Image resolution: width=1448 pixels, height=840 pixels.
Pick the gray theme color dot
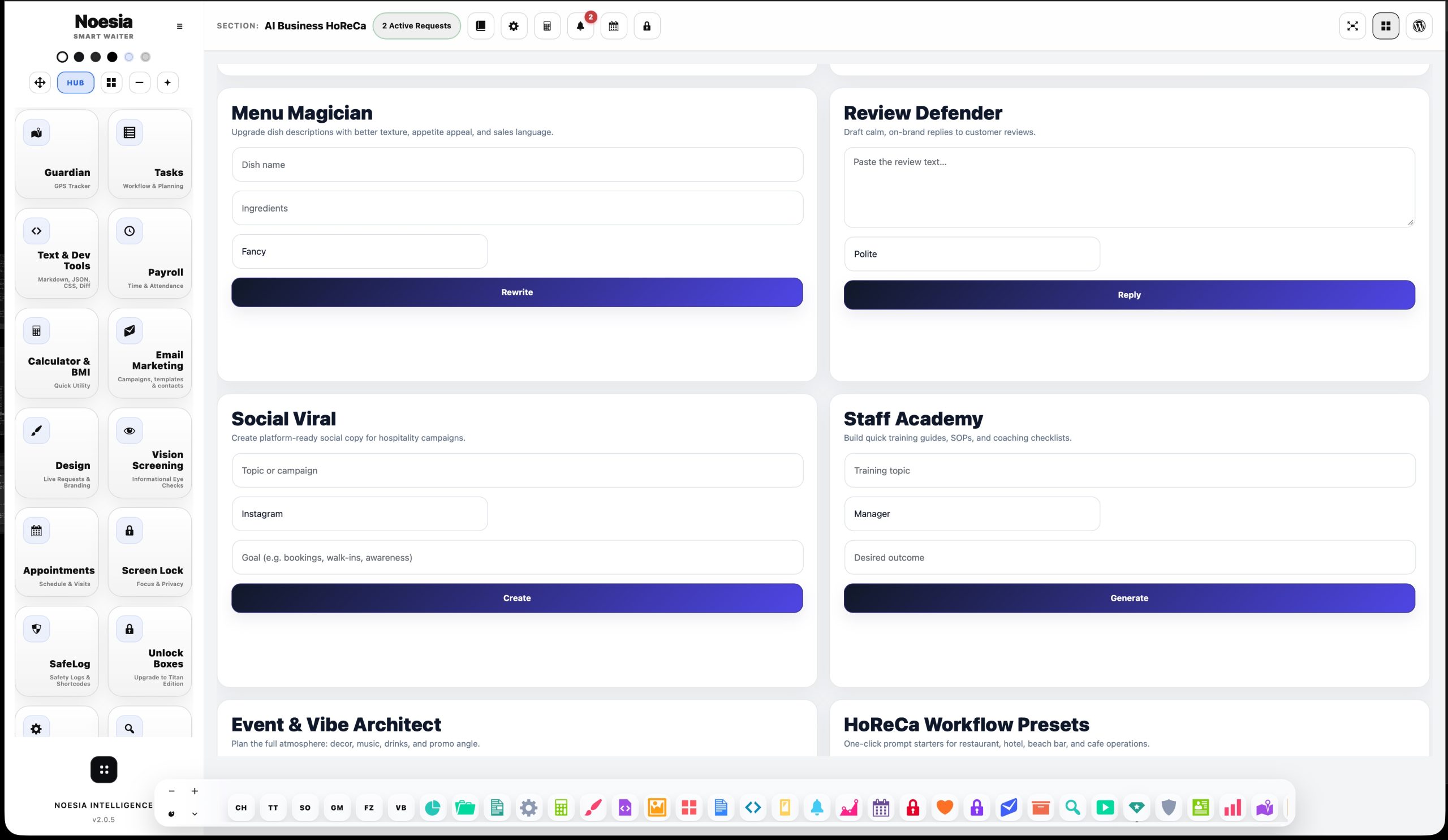pos(145,57)
